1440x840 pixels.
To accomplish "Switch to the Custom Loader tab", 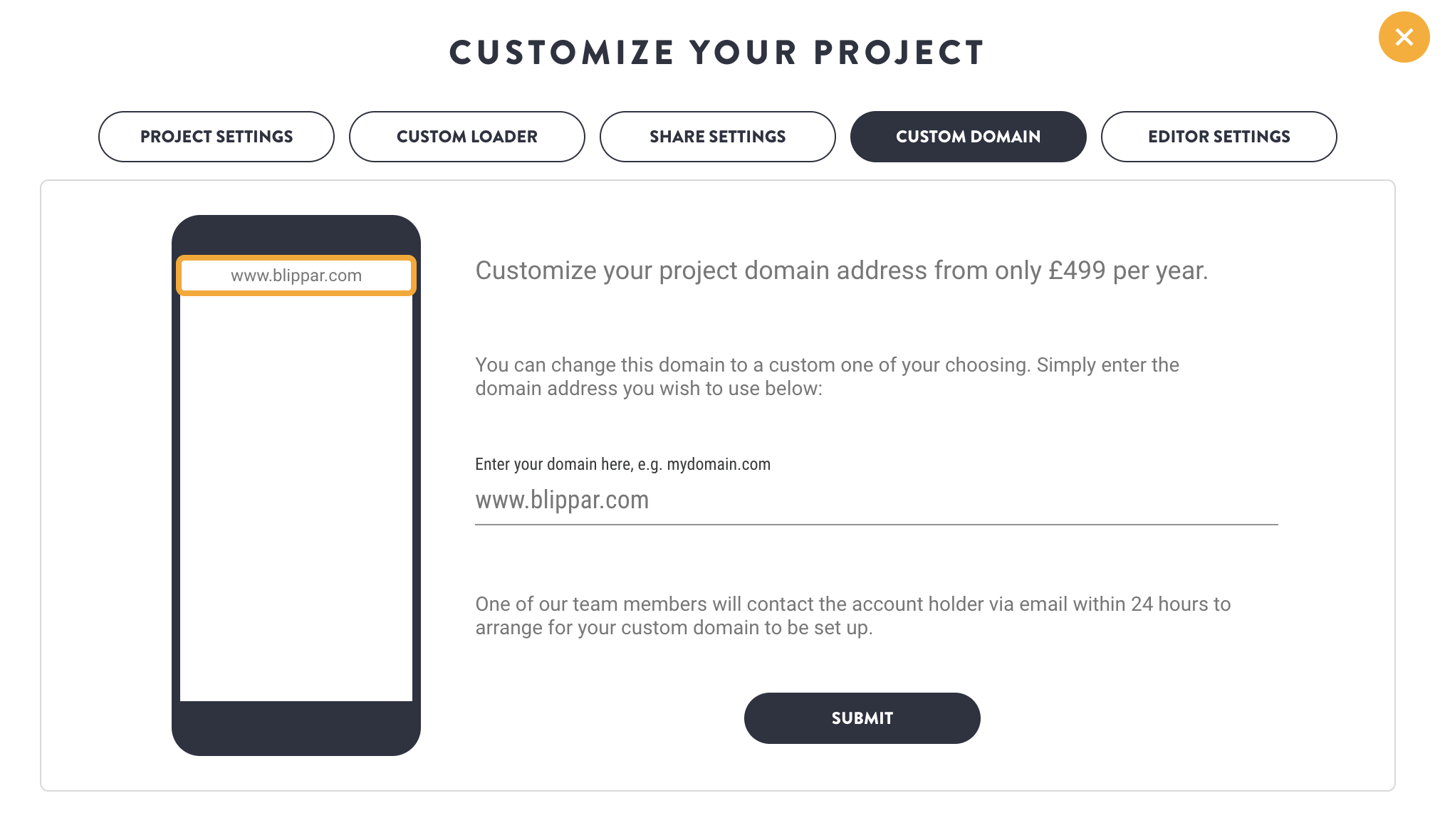I will [466, 137].
